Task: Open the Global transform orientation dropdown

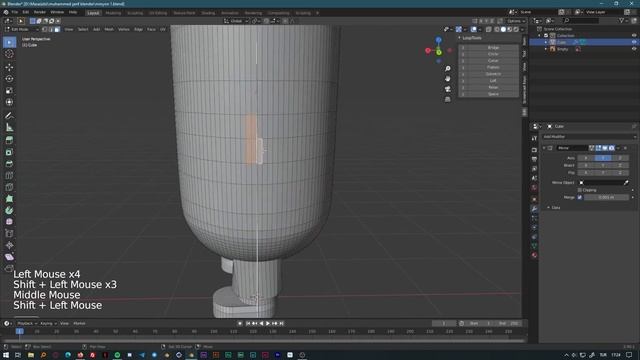Action: point(236,21)
